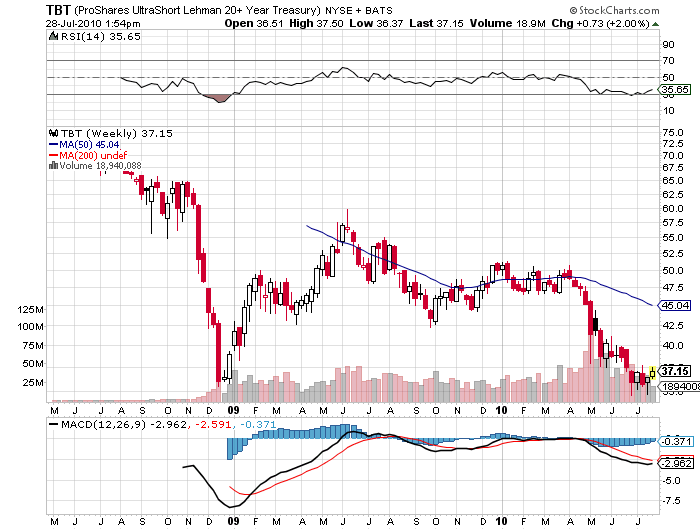
Task: Click the 50M volume axis label
Action: coord(33,364)
